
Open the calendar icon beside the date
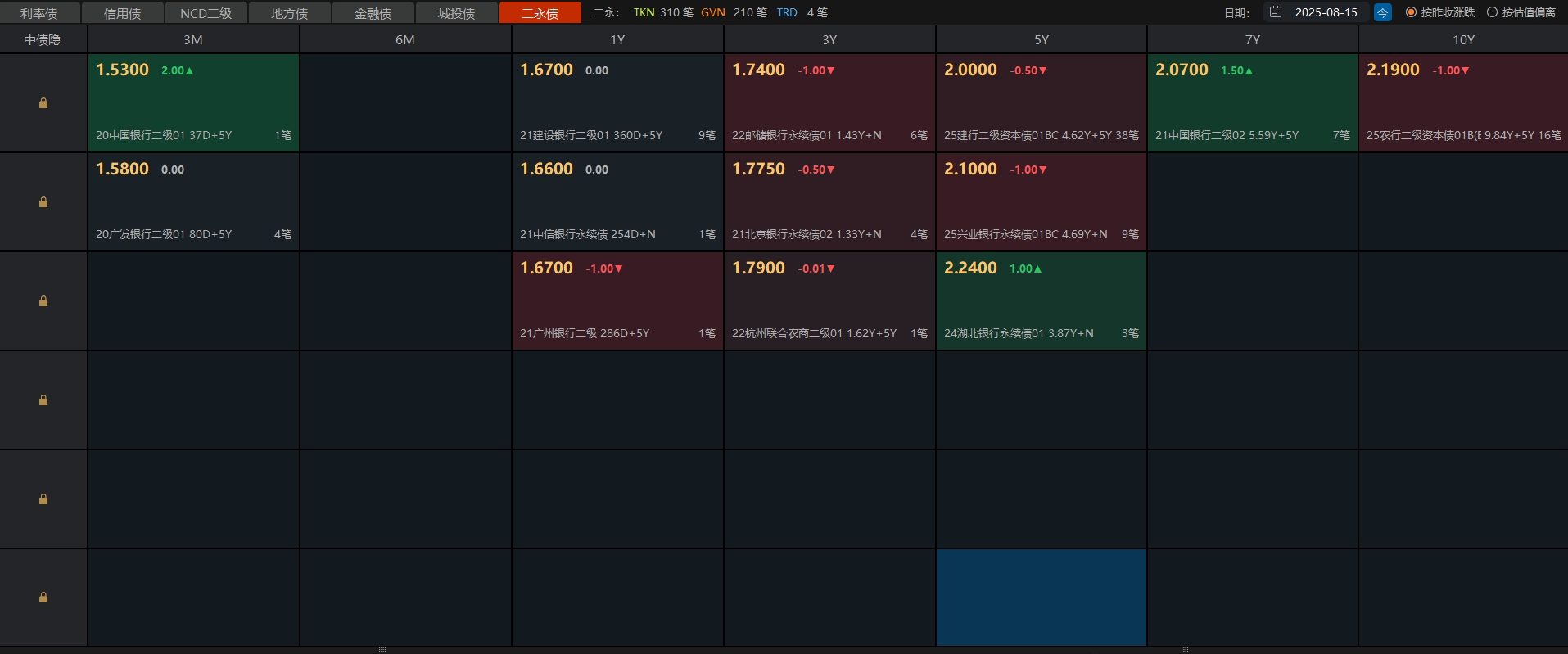pyautogui.click(x=1276, y=12)
